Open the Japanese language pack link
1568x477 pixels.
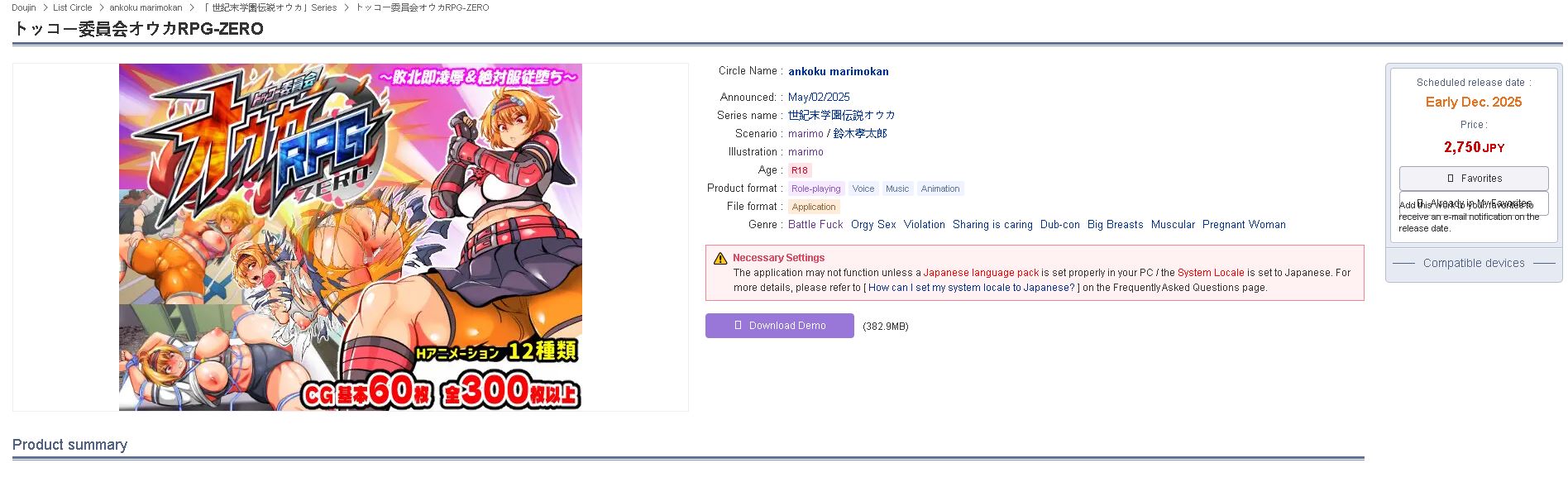[x=981, y=273]
